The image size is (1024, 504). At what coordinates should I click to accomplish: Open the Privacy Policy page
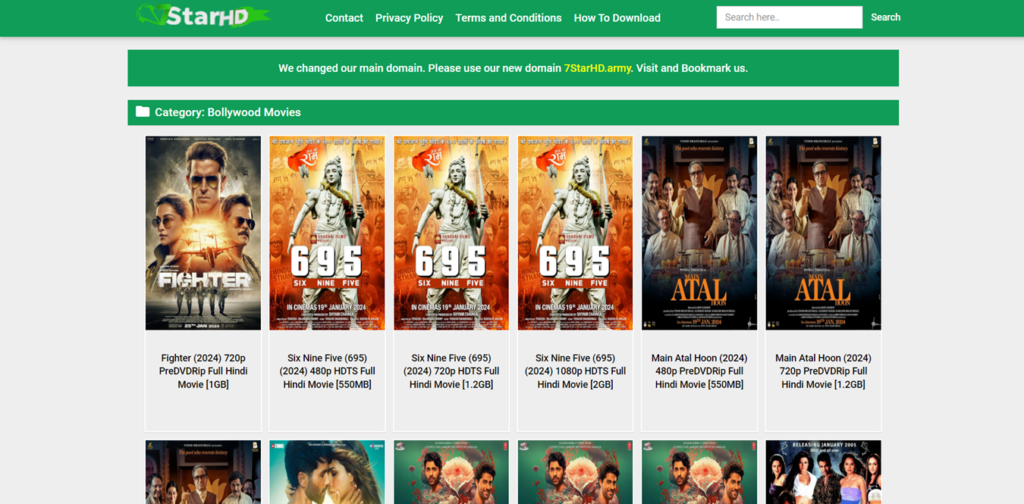point(409,18)
